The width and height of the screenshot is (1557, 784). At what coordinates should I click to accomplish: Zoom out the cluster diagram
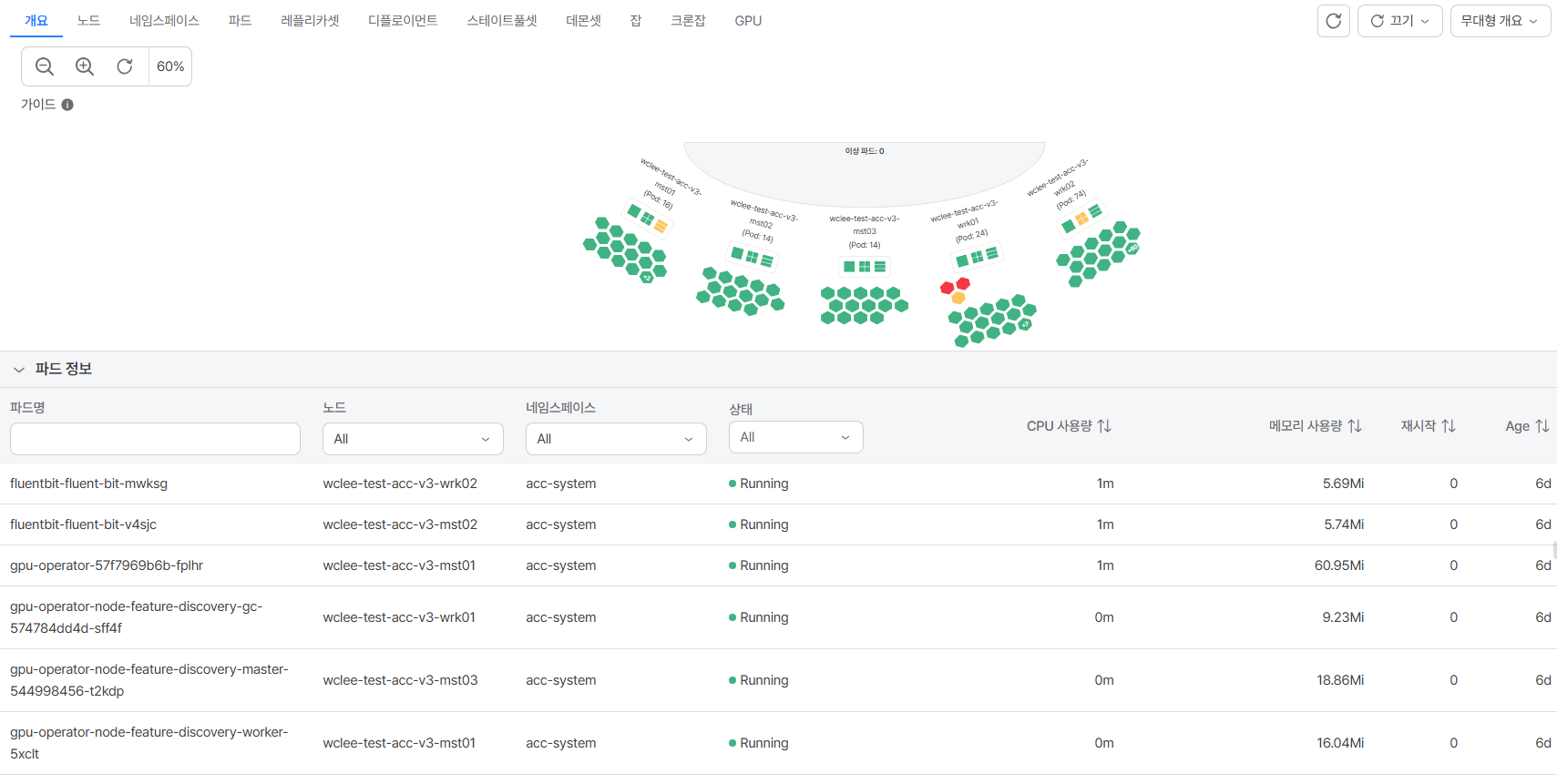[45, 66]
